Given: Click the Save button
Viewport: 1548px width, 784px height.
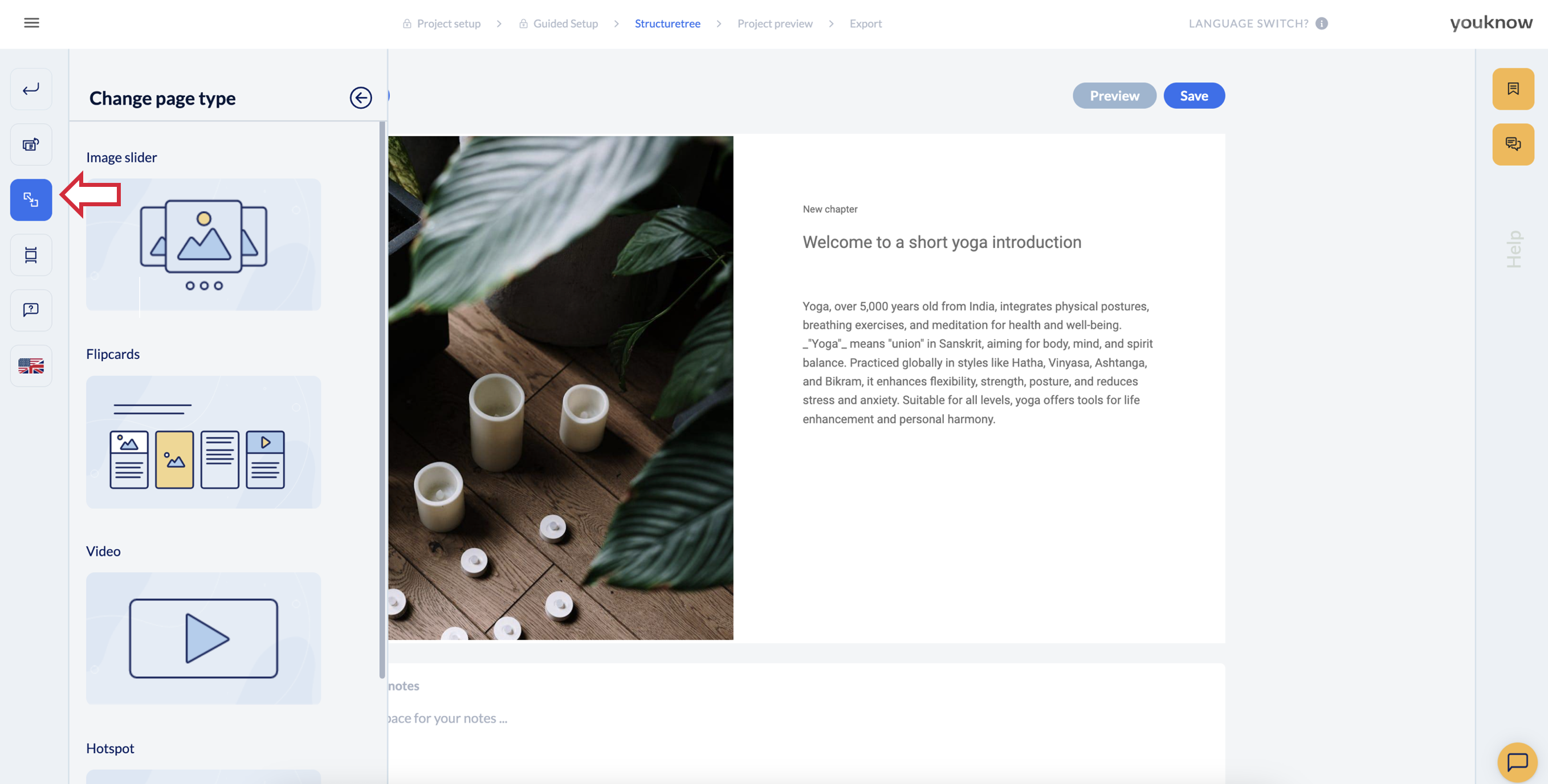Looking at the screenshot, I should tap(1193, 96).
